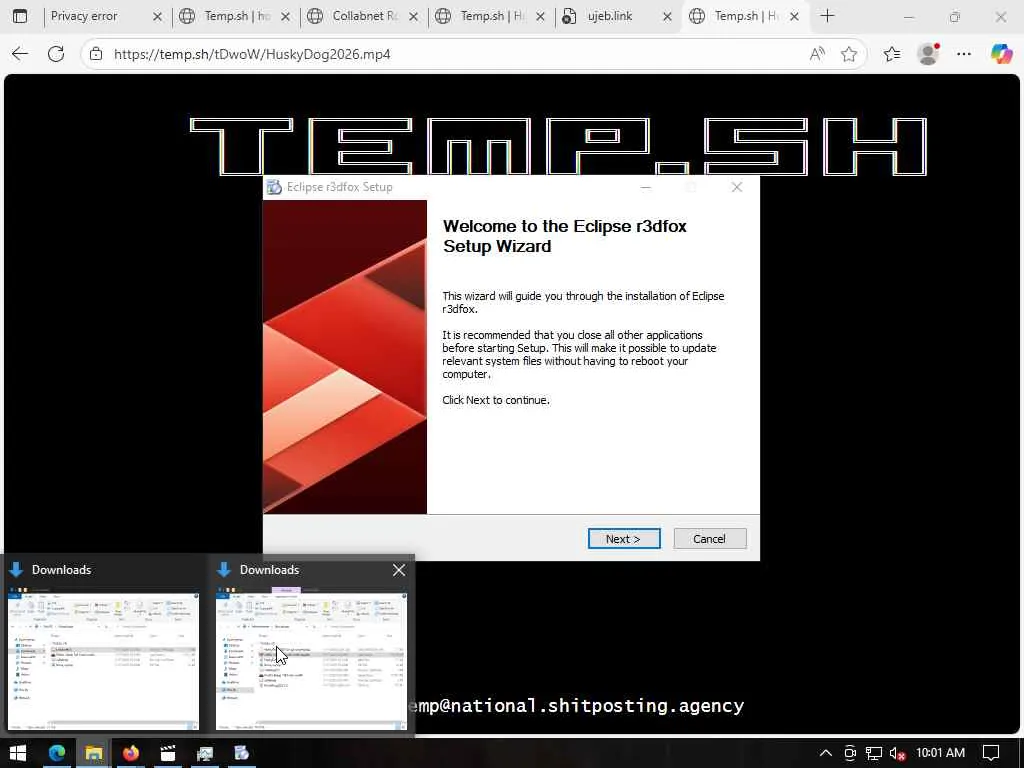The image size is (1024, 768).
Task: Open File Explorer from taskbar
Action: pos(94,753)
